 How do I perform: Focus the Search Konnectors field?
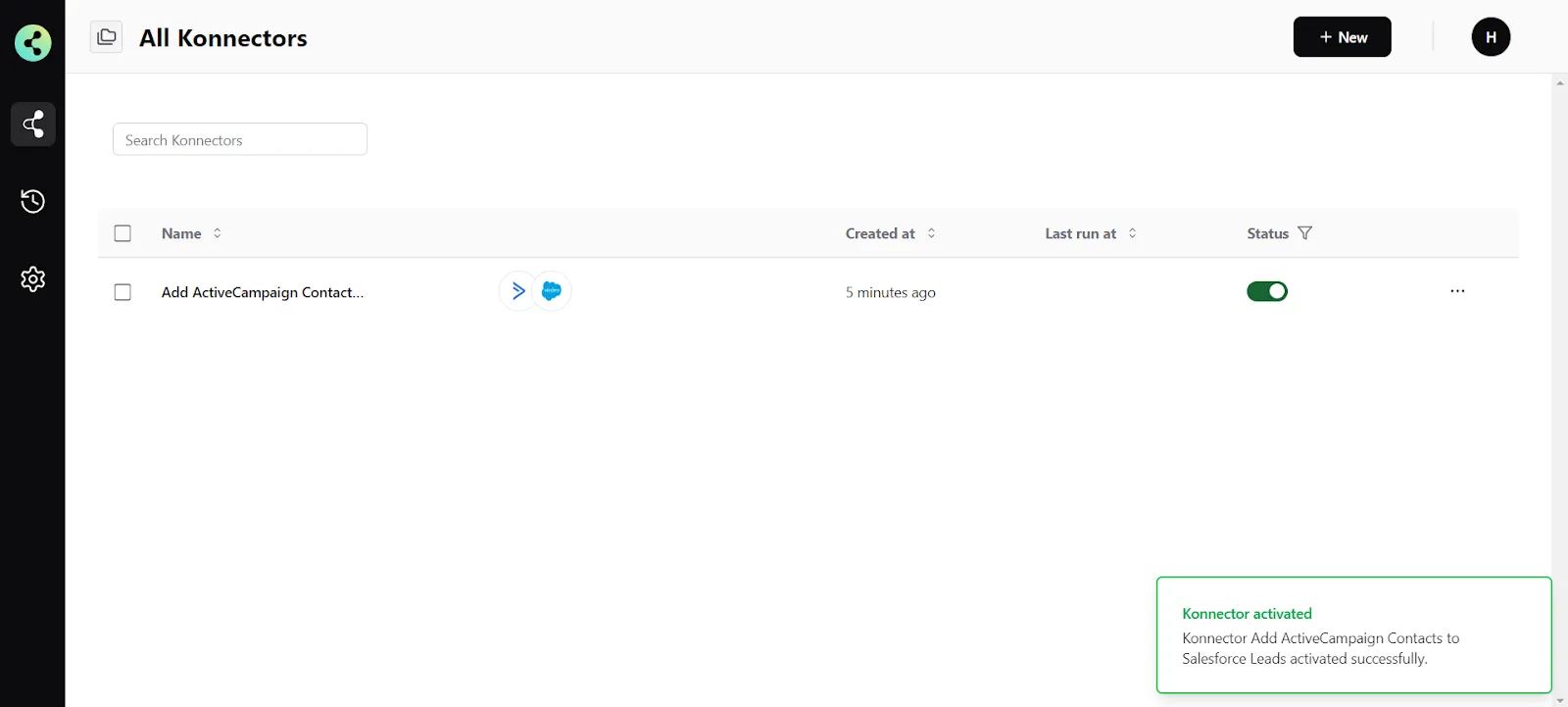pyautogui.click(x=240, y=139)
